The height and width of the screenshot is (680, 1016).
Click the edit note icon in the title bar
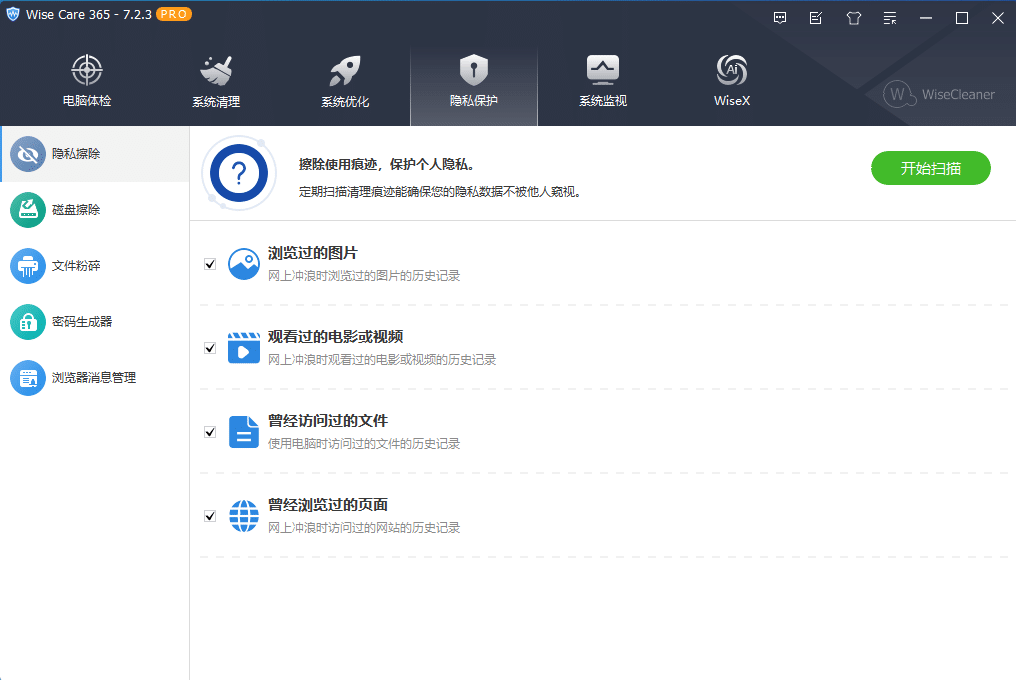(816, 18)
